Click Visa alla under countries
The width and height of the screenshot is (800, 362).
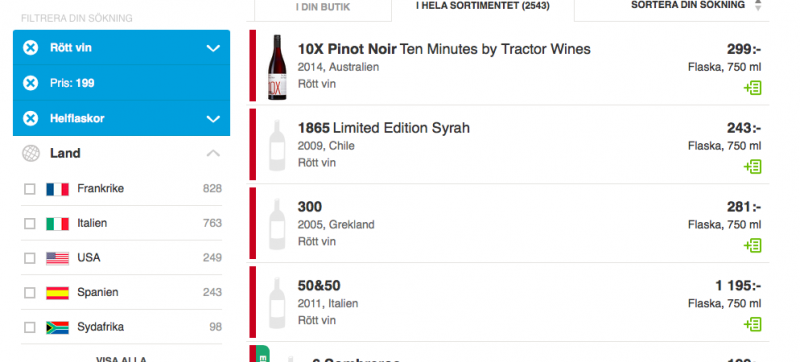pos(121,359)
